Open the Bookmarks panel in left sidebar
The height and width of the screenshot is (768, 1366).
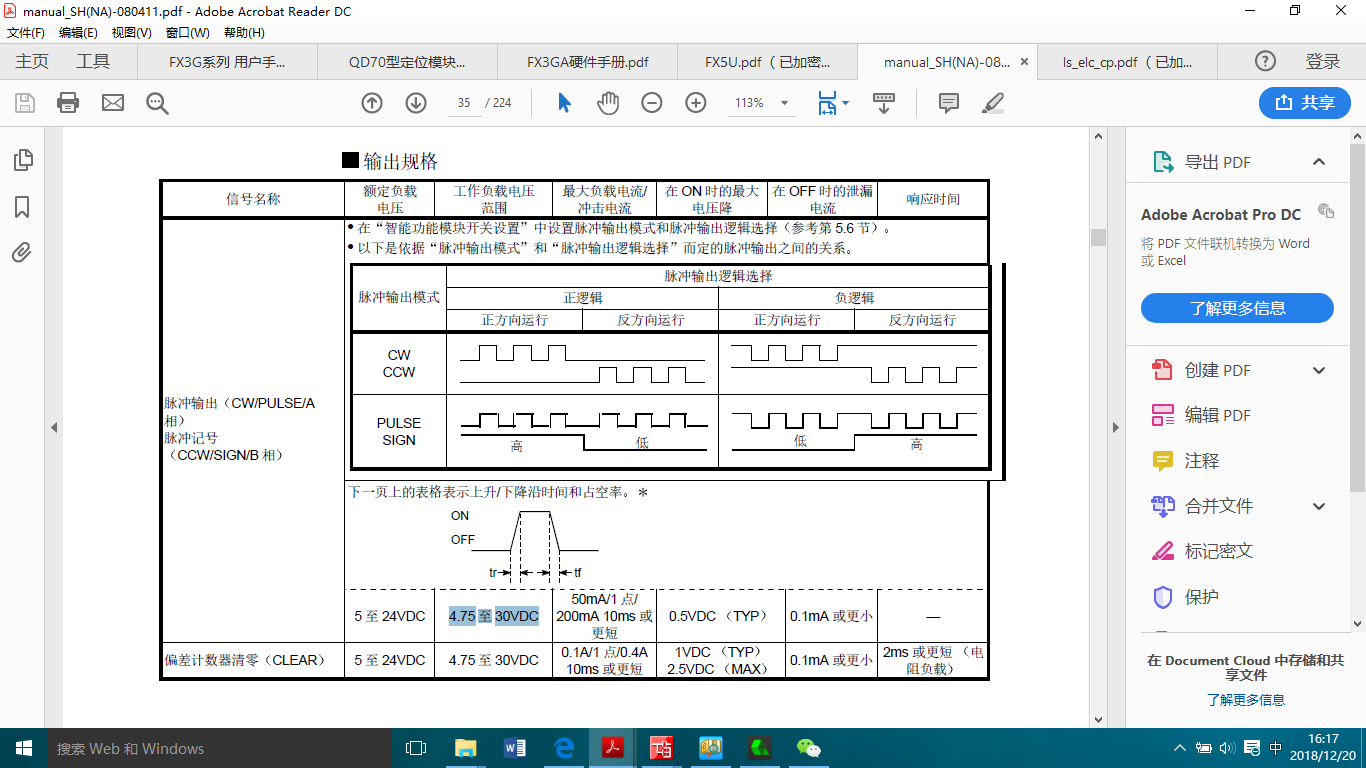click(22, 207)
